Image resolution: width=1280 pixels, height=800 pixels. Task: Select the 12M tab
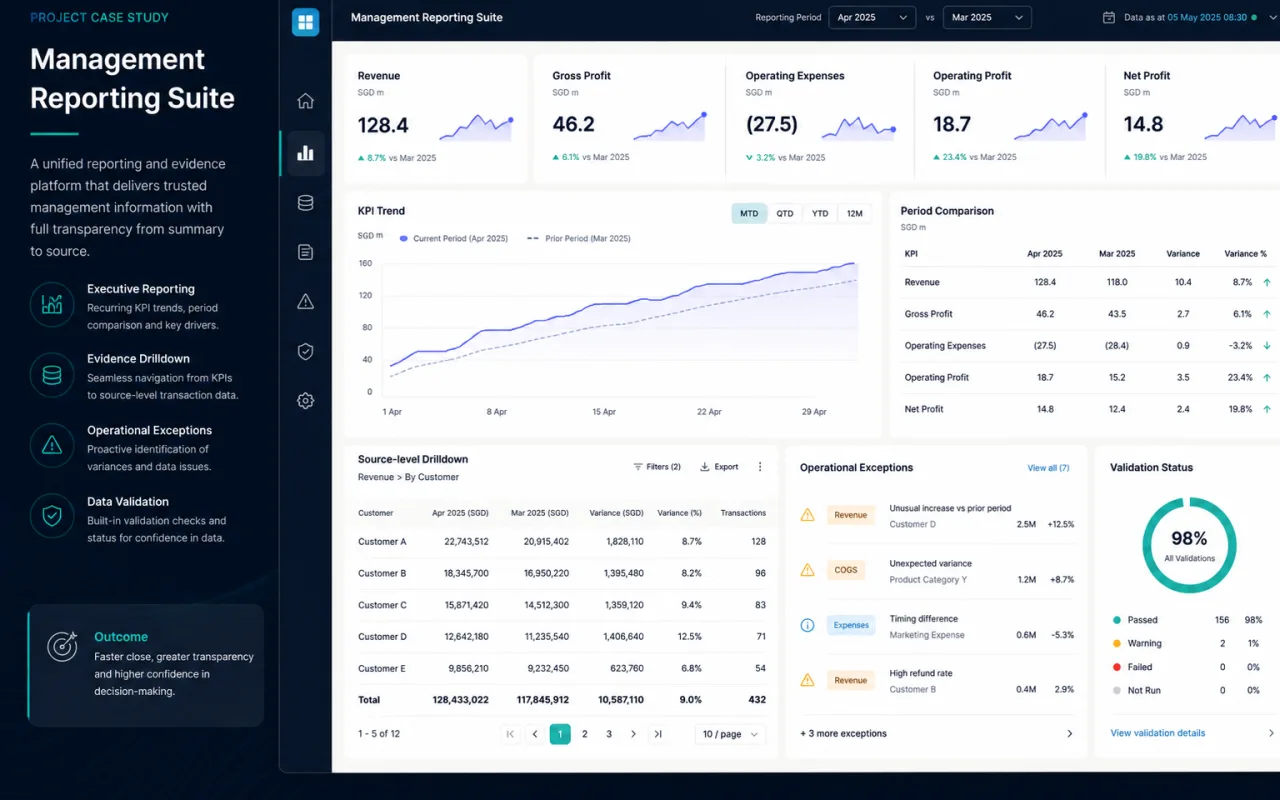pyautogui.click(x=854, y=213)
